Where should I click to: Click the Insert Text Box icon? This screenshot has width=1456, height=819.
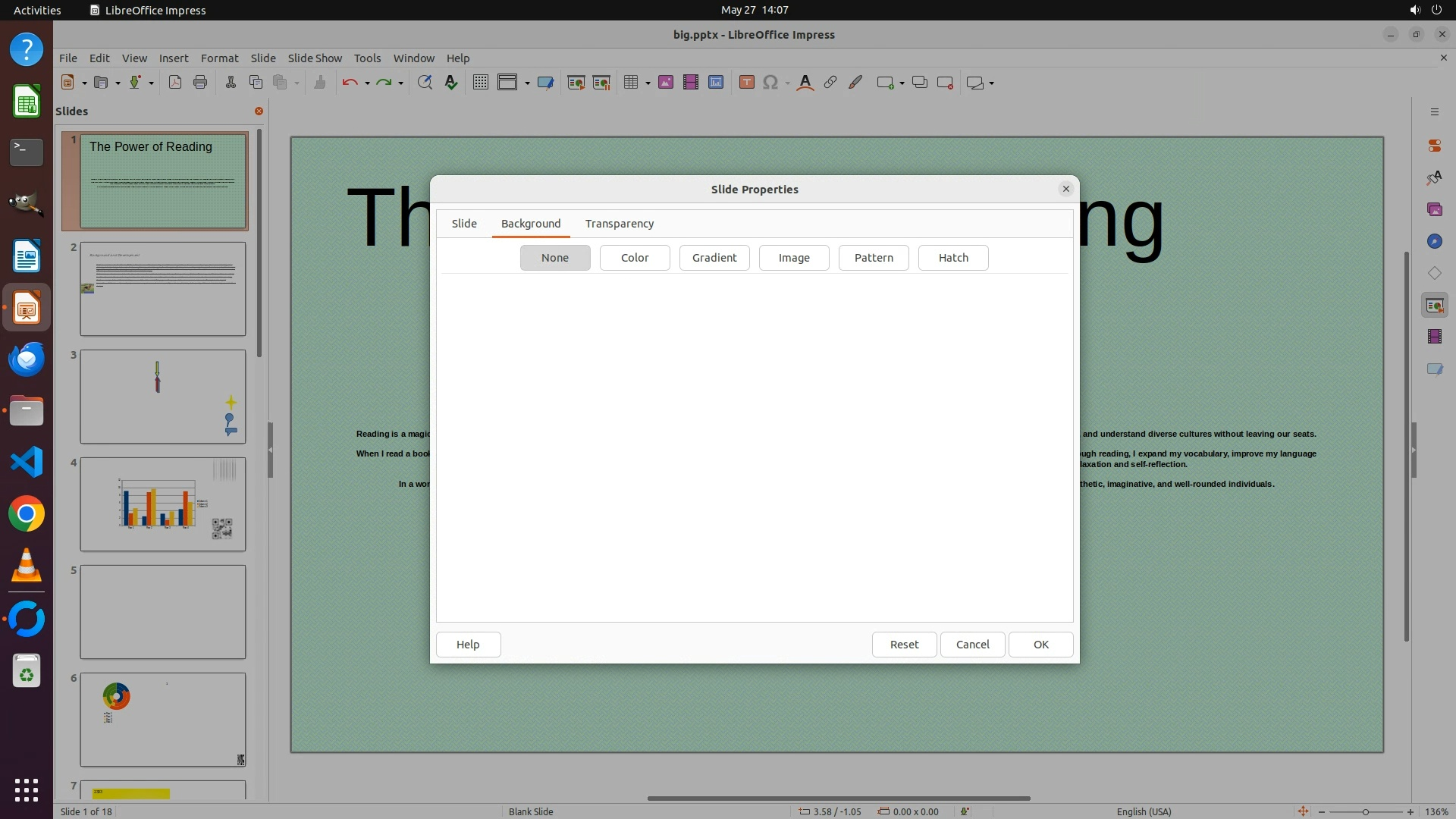click(746, 83)
